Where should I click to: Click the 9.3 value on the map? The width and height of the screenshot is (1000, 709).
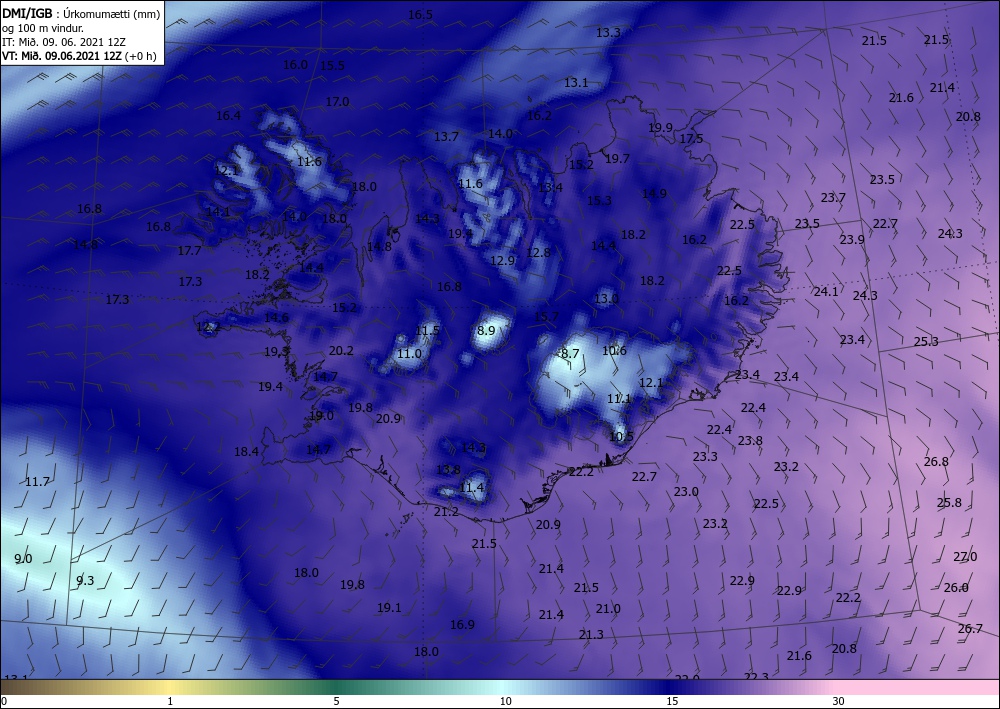pyautogui.click(x=85, y=580)
